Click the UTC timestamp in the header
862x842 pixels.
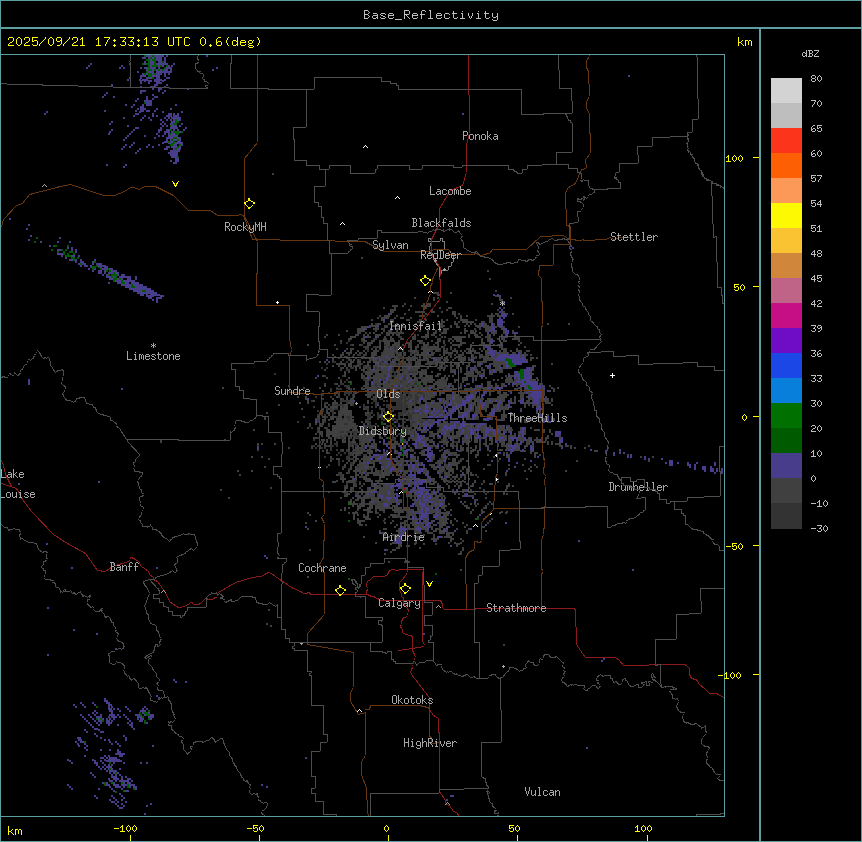point(134,42)
